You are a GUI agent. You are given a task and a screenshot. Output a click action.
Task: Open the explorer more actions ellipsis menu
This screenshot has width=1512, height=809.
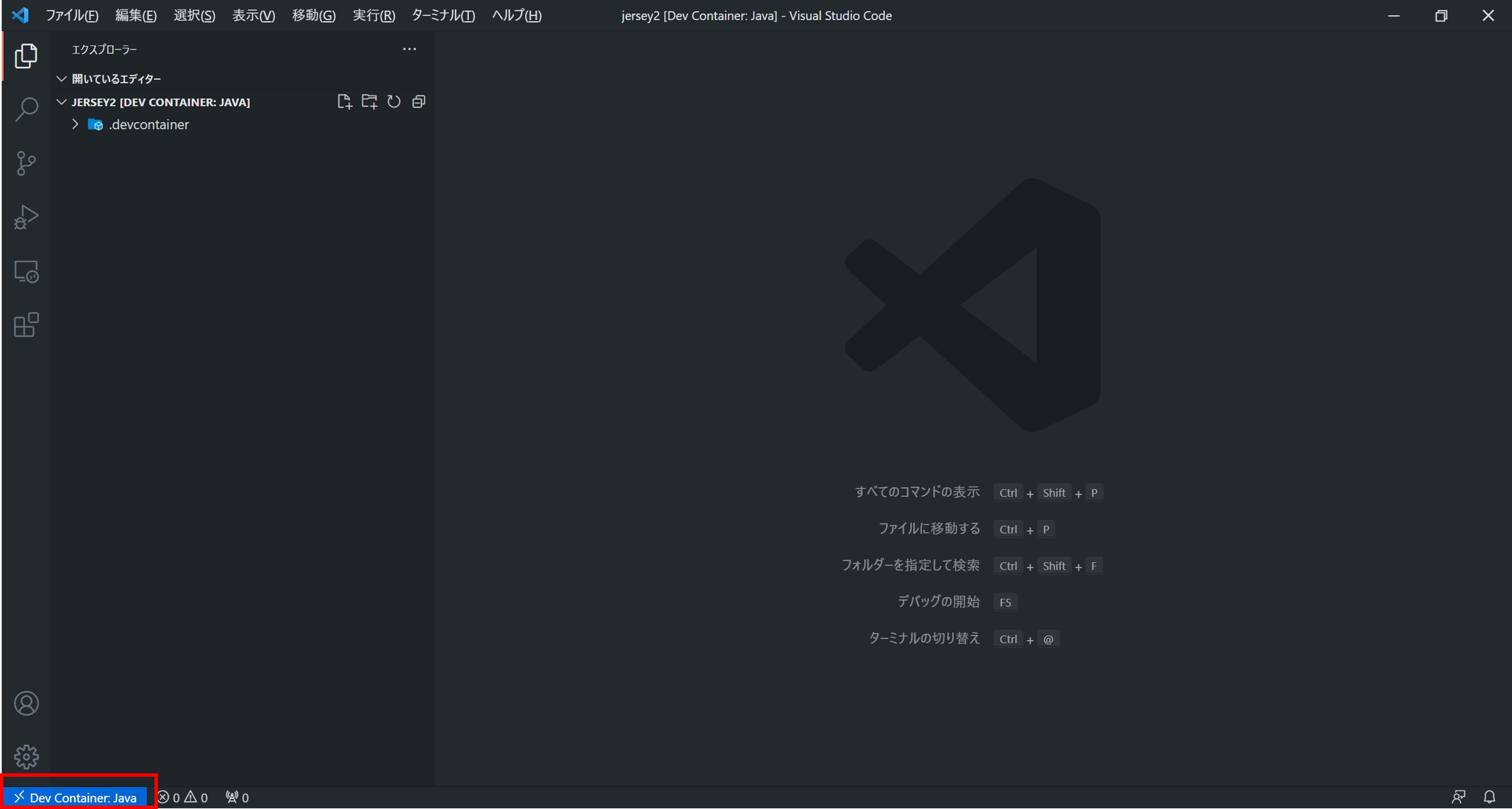pyautogui.click(x=409, y=49)
